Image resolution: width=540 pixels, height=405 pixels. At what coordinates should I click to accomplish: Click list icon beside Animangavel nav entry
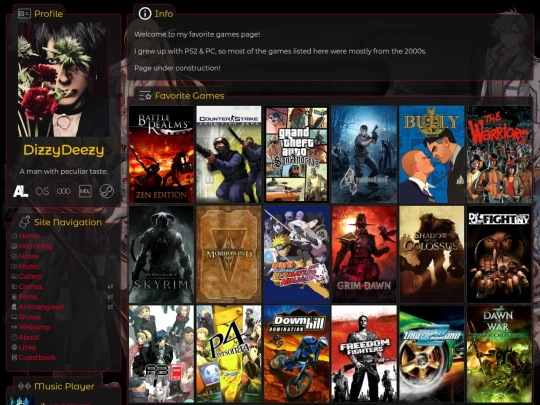tap(110, 307)
